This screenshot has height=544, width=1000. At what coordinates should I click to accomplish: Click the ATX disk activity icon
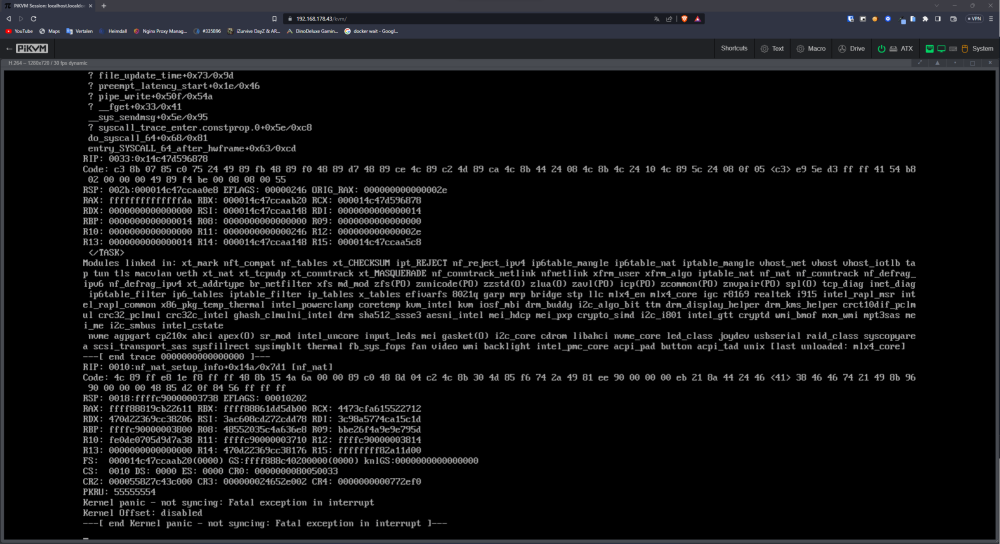tap(893, 48)
